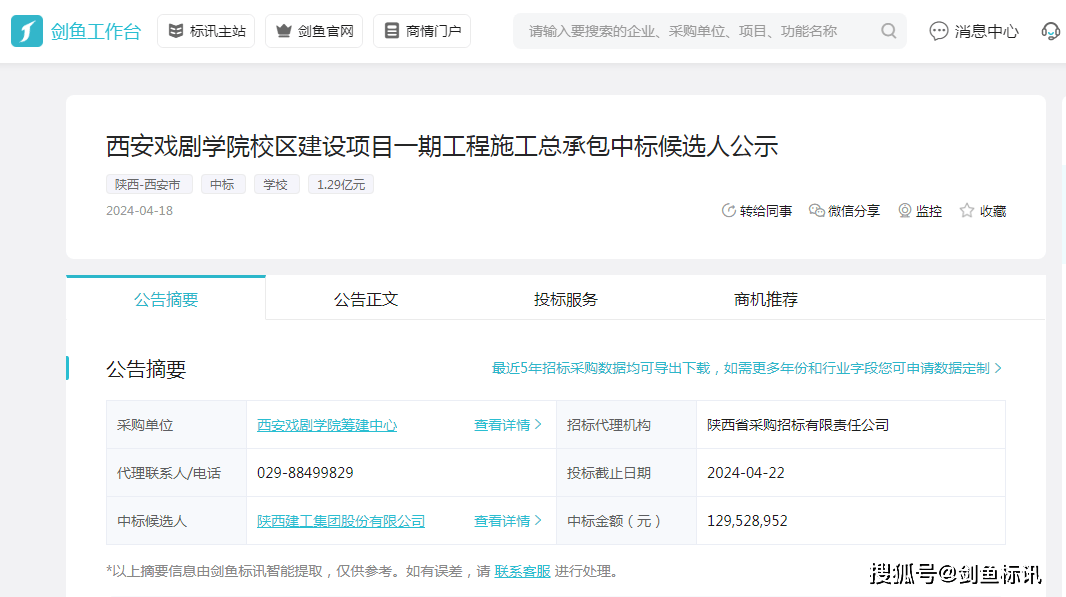The height and width of the screenshot is (597, 1066).
Task: Click 查看详情 next to 西安戏剧学院筹建中心
Action: point(507,425)
